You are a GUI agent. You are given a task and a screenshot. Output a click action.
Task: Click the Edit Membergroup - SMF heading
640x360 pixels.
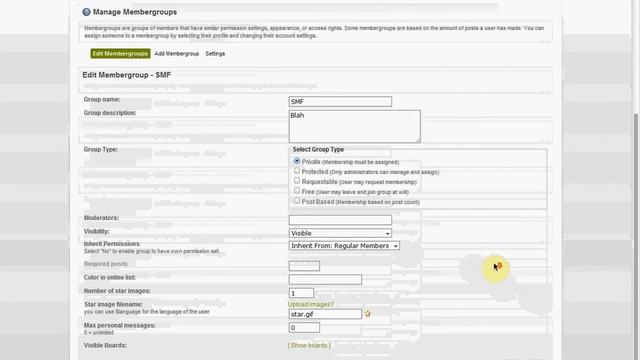coord(127,75)
